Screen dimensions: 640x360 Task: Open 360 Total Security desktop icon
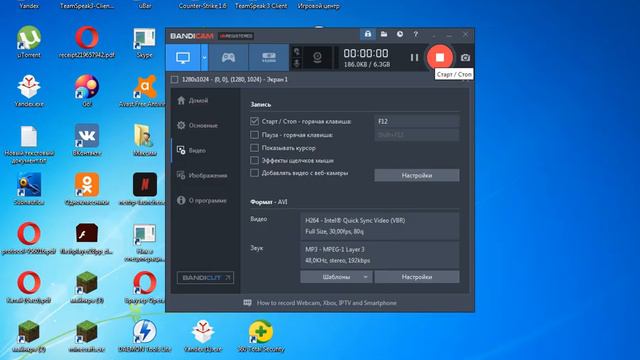coord(261,336)
